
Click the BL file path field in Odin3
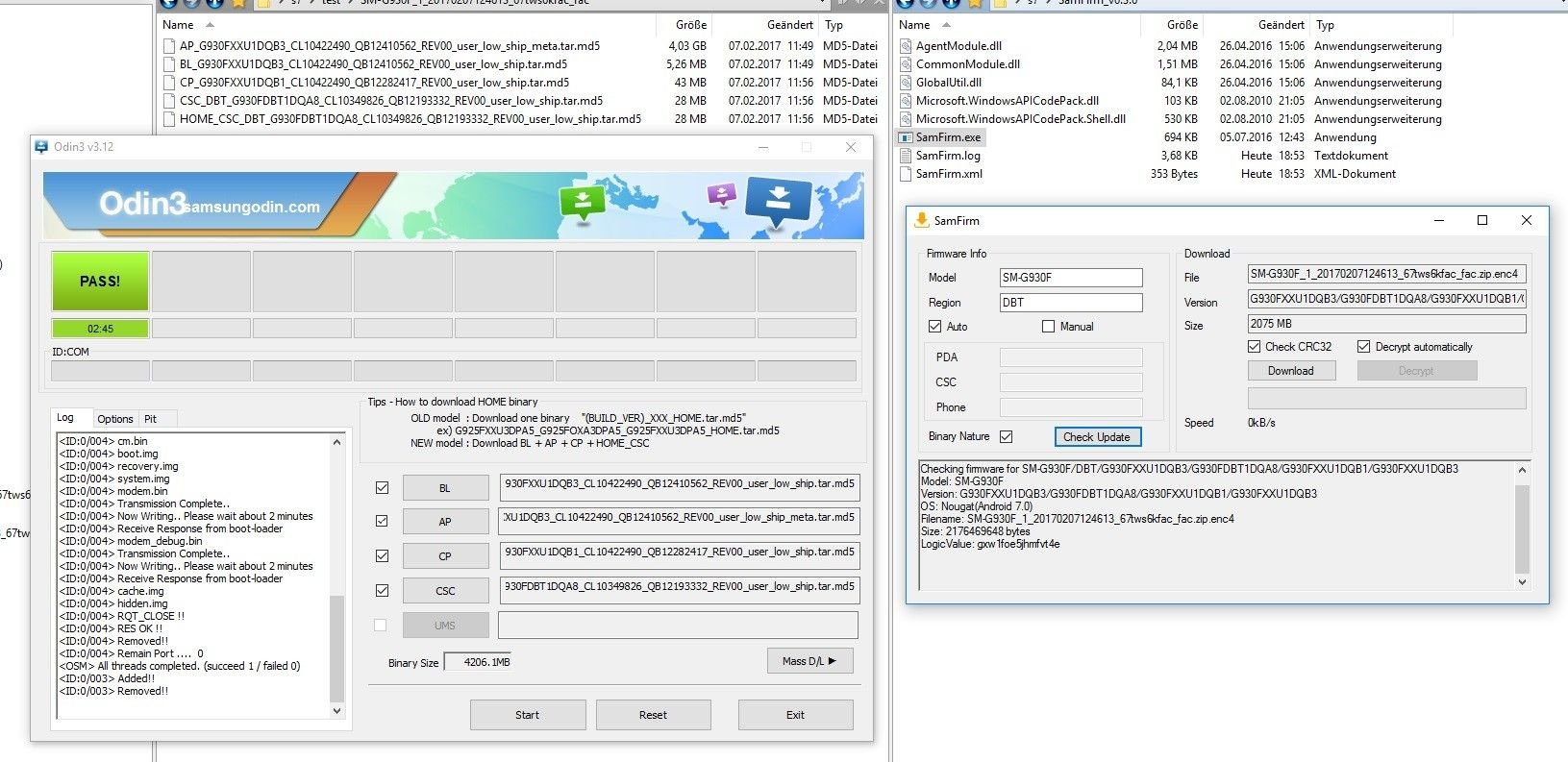click(679, 485)
